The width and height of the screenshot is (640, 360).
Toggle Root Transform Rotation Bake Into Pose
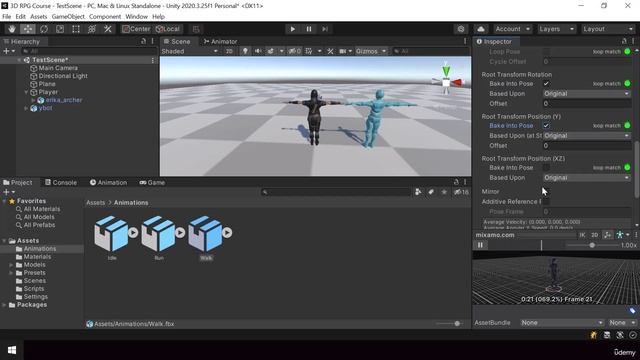click(x=546, y=84)
